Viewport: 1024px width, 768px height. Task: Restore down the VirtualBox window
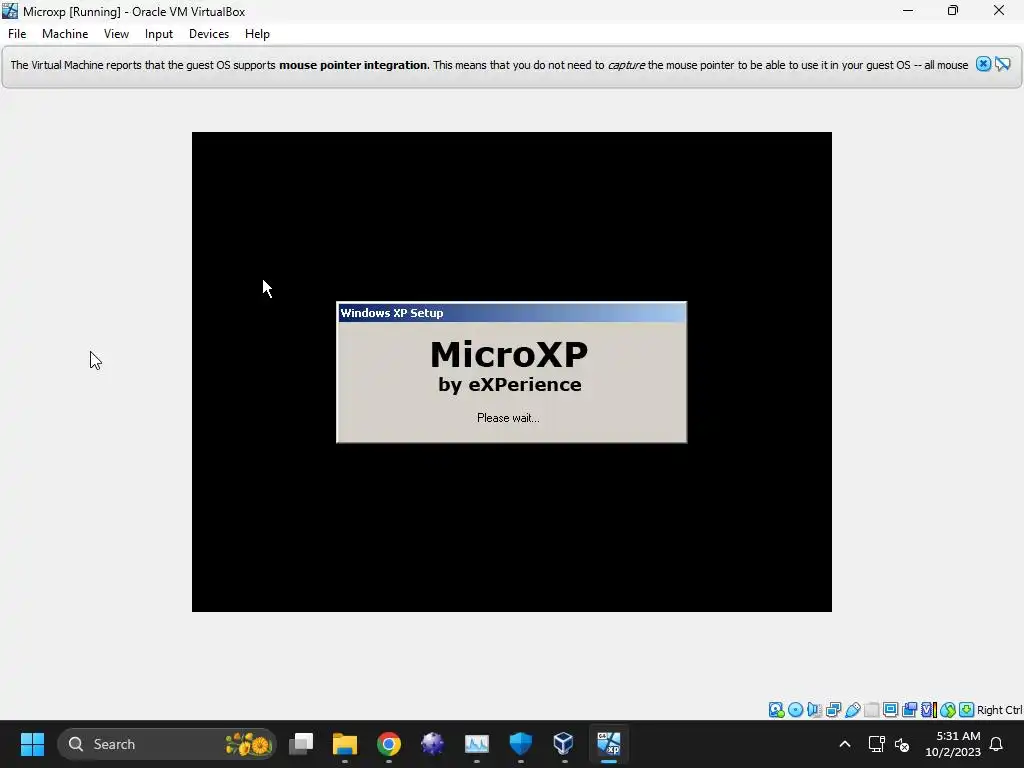pos(953,11)
